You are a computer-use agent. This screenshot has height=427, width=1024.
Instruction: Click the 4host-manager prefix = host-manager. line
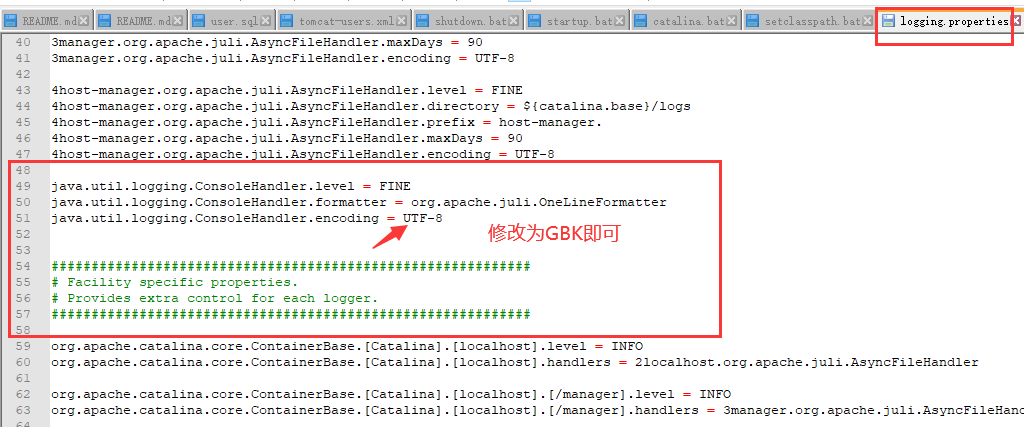point(327,122)
